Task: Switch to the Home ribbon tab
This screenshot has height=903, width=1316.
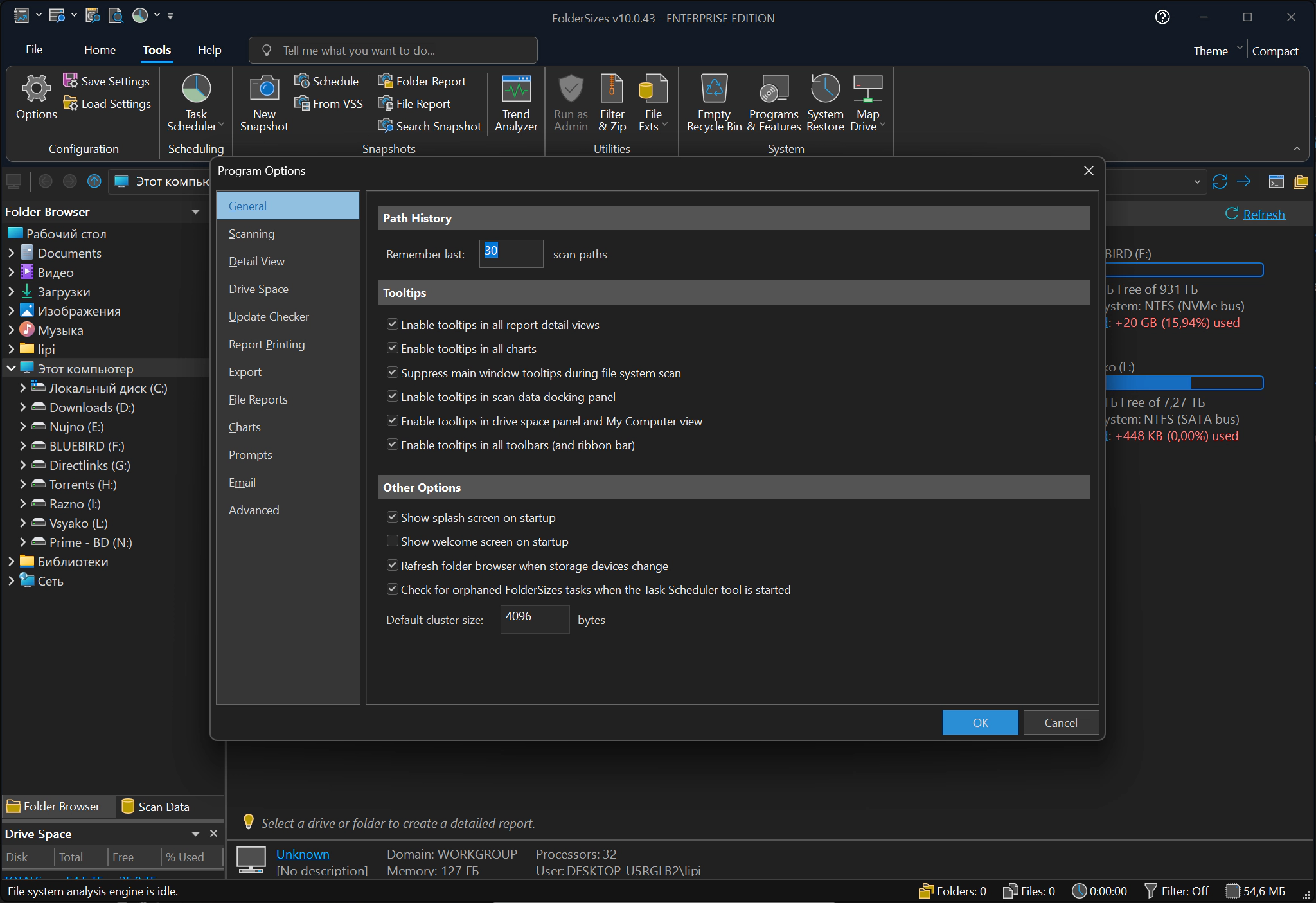Action: [x=100, y=50]
